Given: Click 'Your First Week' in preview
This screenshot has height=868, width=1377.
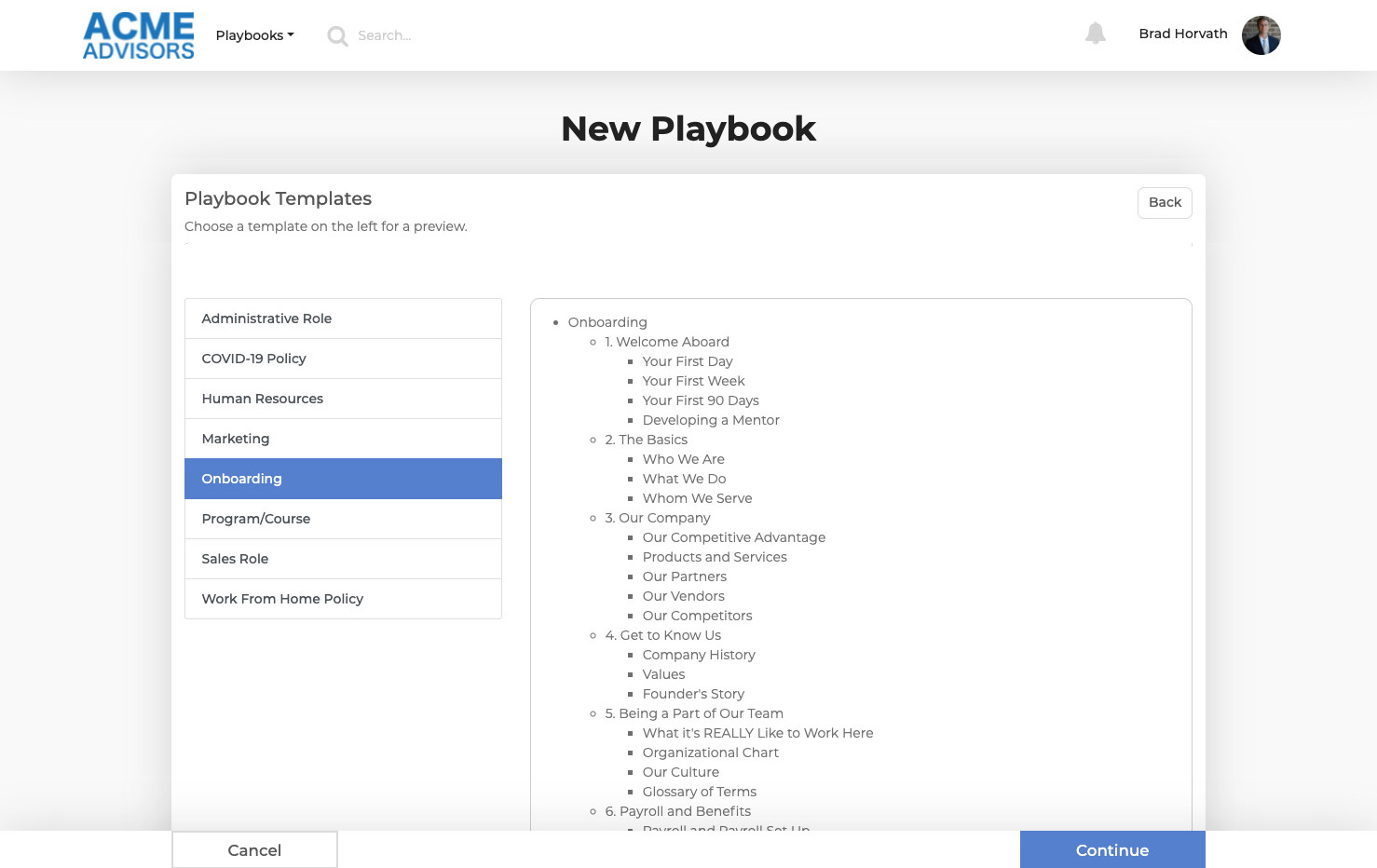Looking at the screenshot, I should pos(693,381).
